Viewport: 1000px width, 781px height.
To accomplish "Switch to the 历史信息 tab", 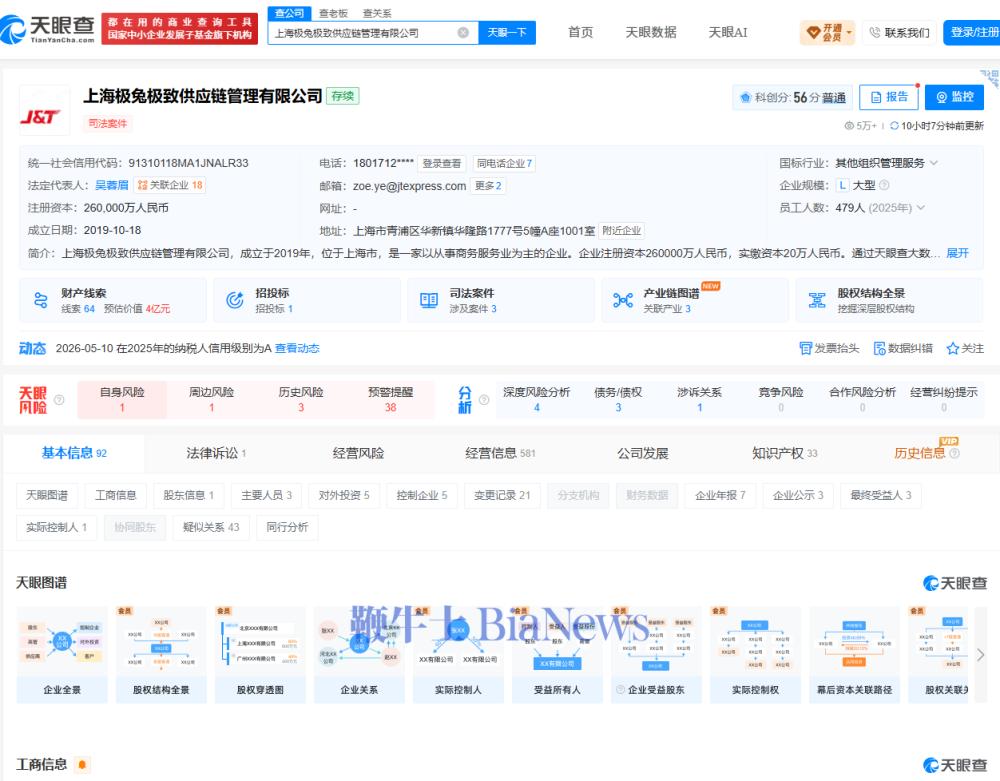I will pyautogui.click(x=919, y=453).
